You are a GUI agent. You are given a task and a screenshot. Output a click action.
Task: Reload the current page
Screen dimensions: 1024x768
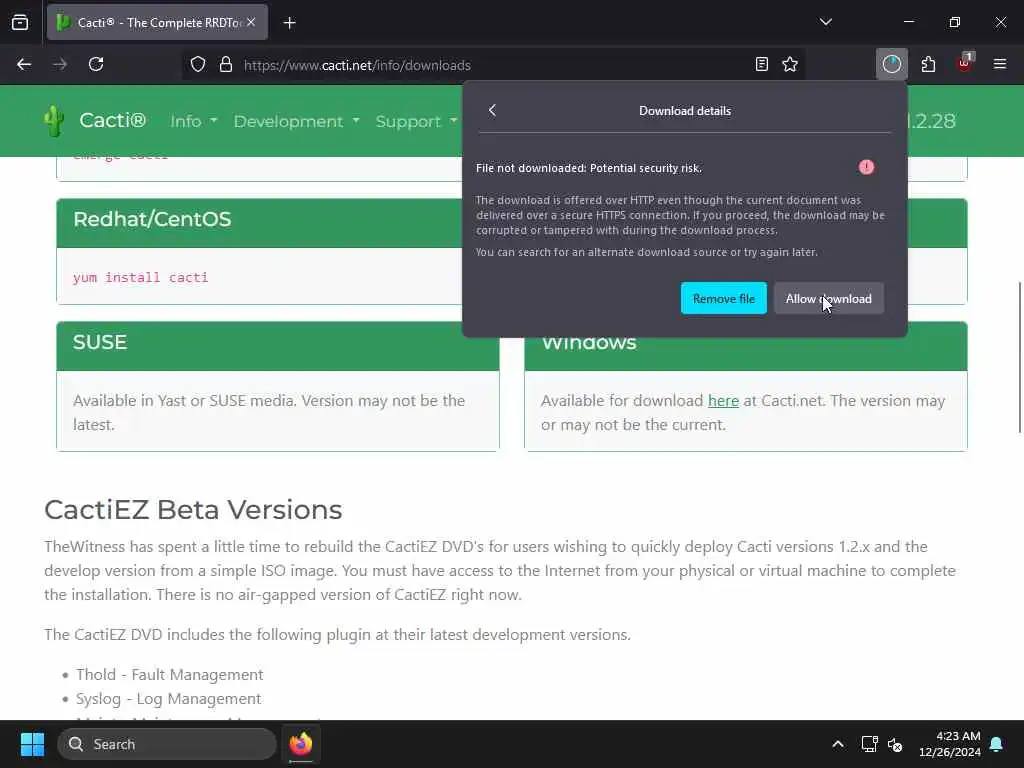96,65
